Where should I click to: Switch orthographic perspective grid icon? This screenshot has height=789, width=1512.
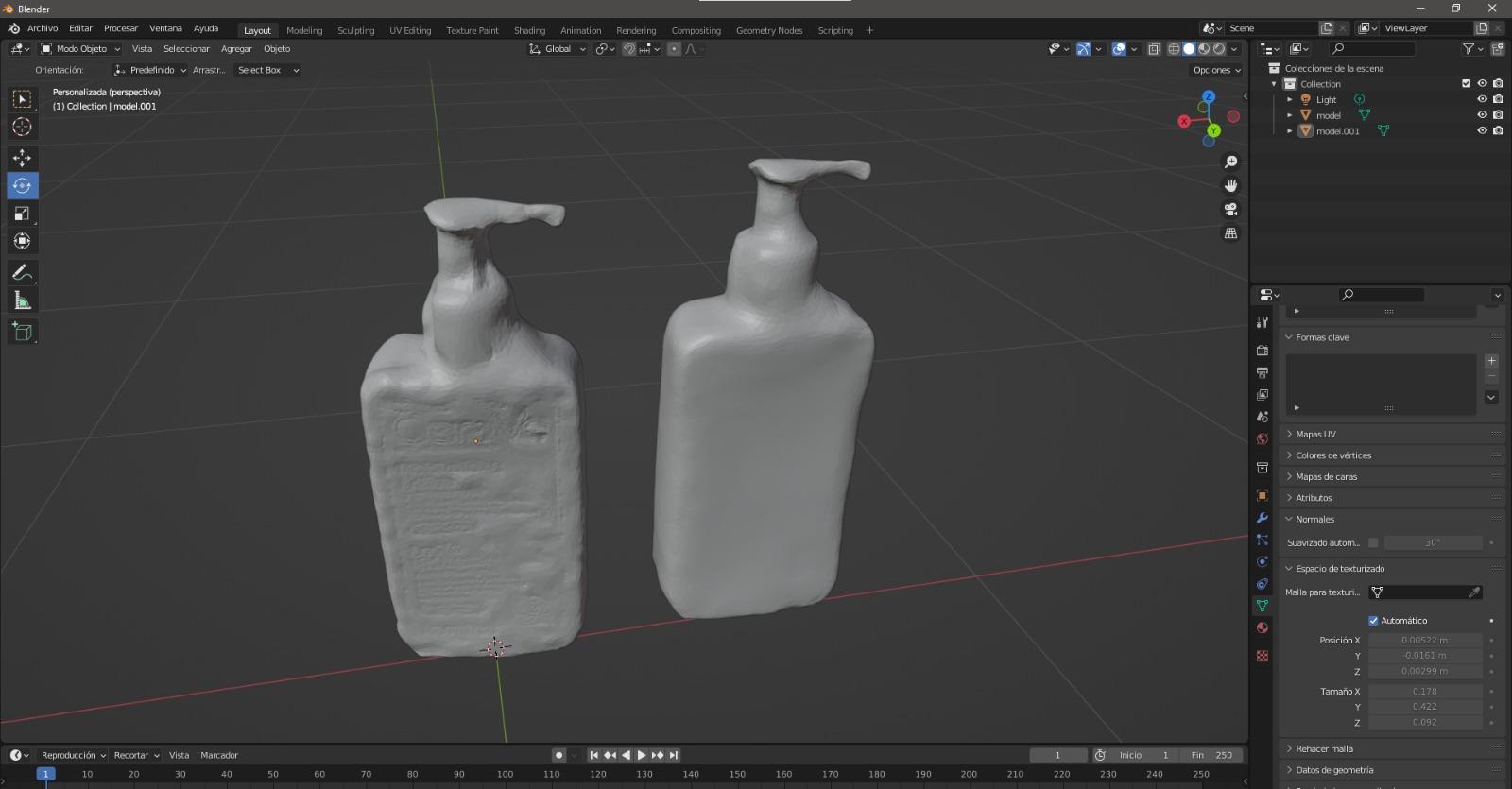coord(1230,233)
